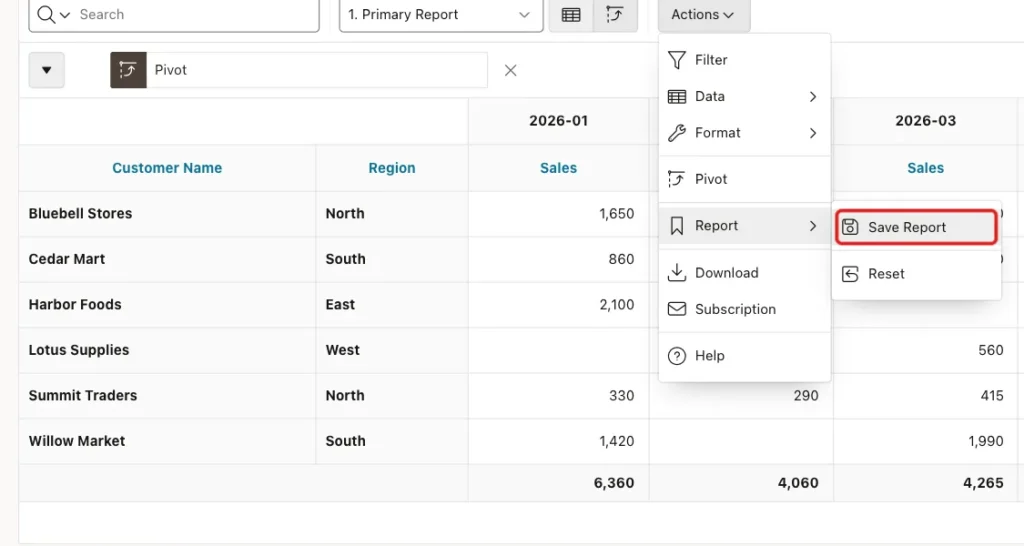The height and width of the screenshot is (546, 1024).
Task: Click the Data table icon in menu
Action: coord(677,97)
